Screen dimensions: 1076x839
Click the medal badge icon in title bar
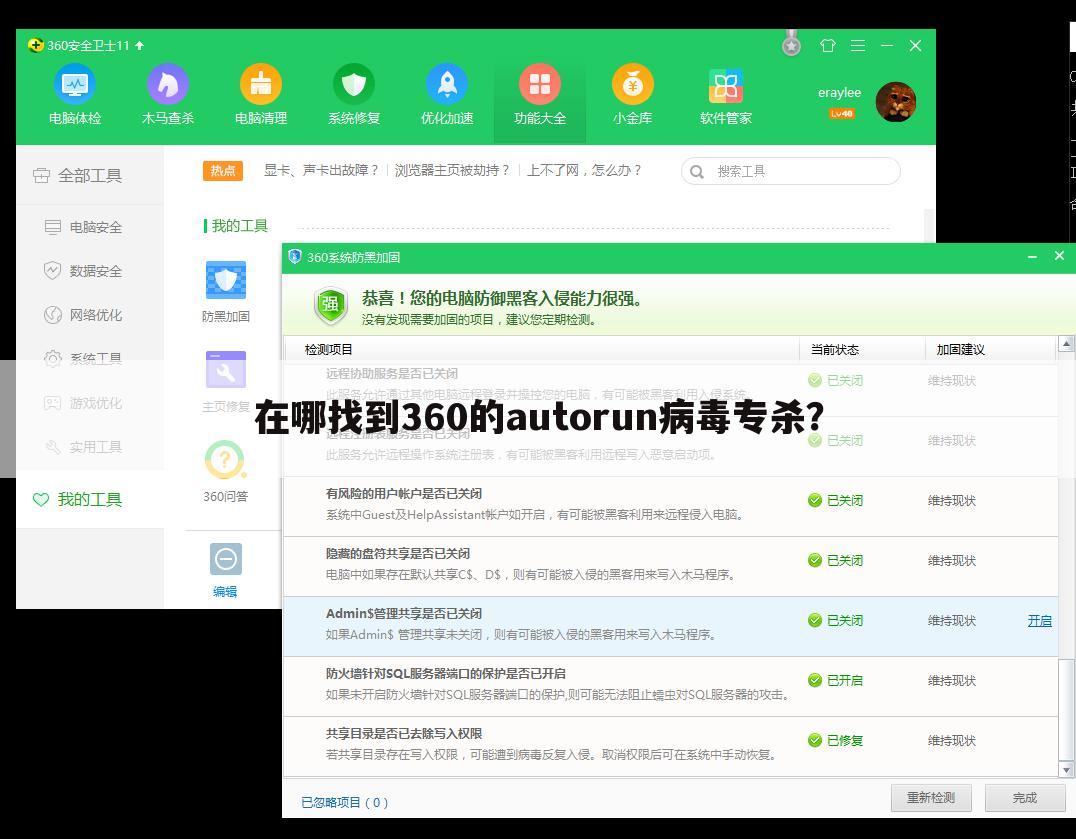click(x=791, y=44)
